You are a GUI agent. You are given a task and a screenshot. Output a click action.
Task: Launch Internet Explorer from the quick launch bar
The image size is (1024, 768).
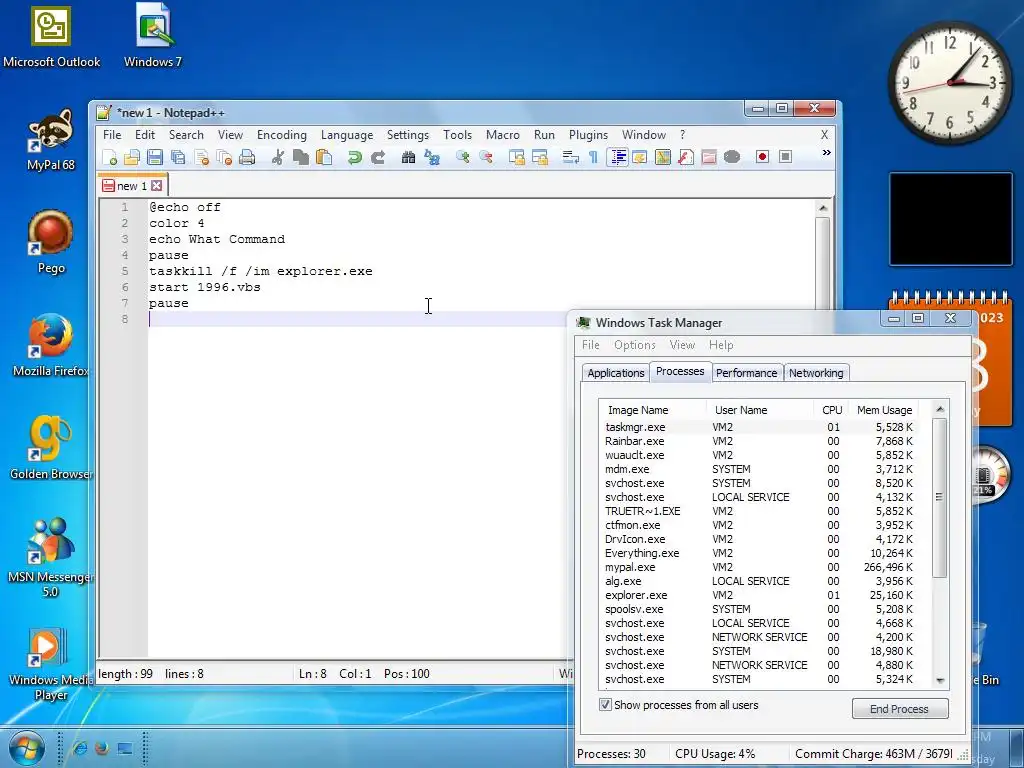click(x=80, y=748)
